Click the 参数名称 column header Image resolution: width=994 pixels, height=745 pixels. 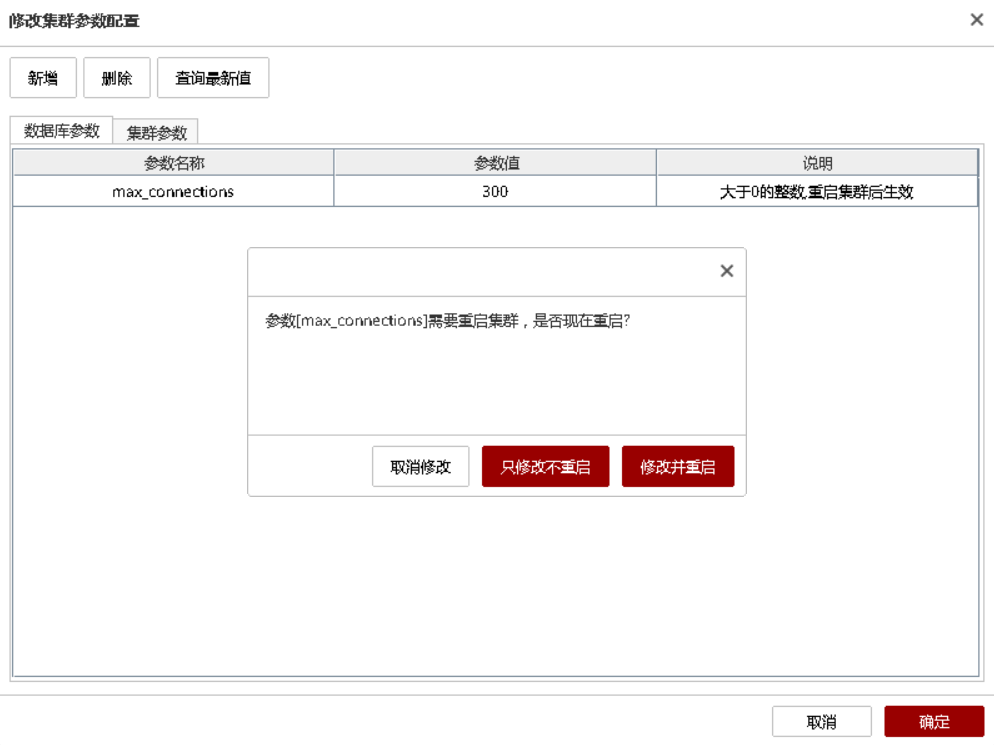[x=174, y=163]
